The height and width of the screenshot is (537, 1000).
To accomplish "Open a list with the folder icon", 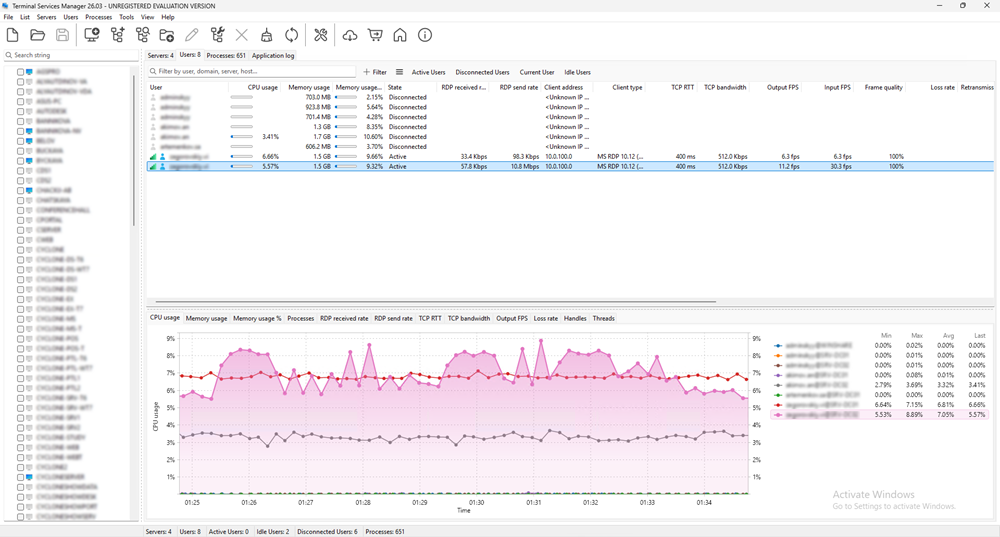I will (37, 36).
